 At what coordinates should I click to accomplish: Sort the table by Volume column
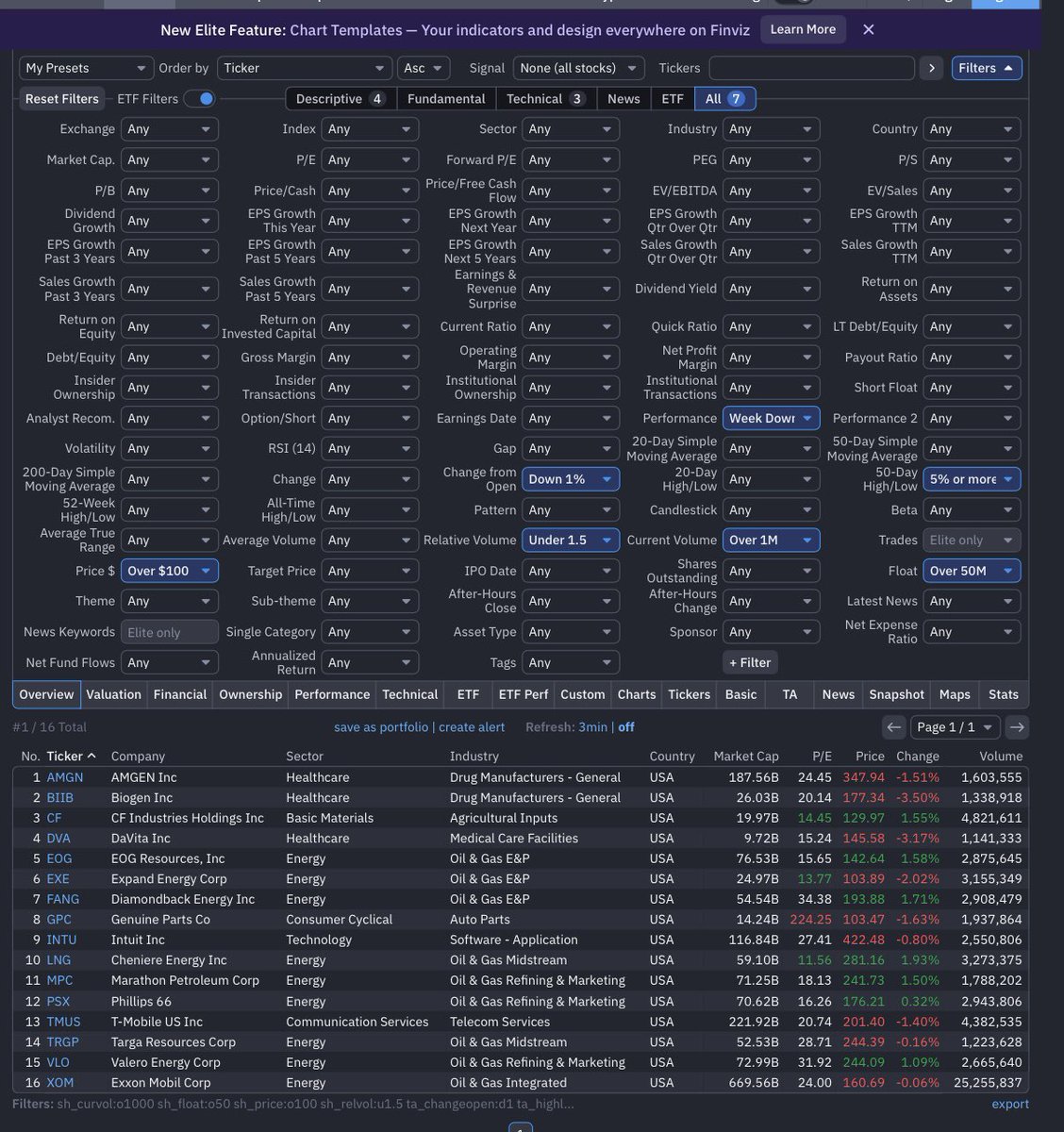pyautogui.click(x=1001, y=756)
